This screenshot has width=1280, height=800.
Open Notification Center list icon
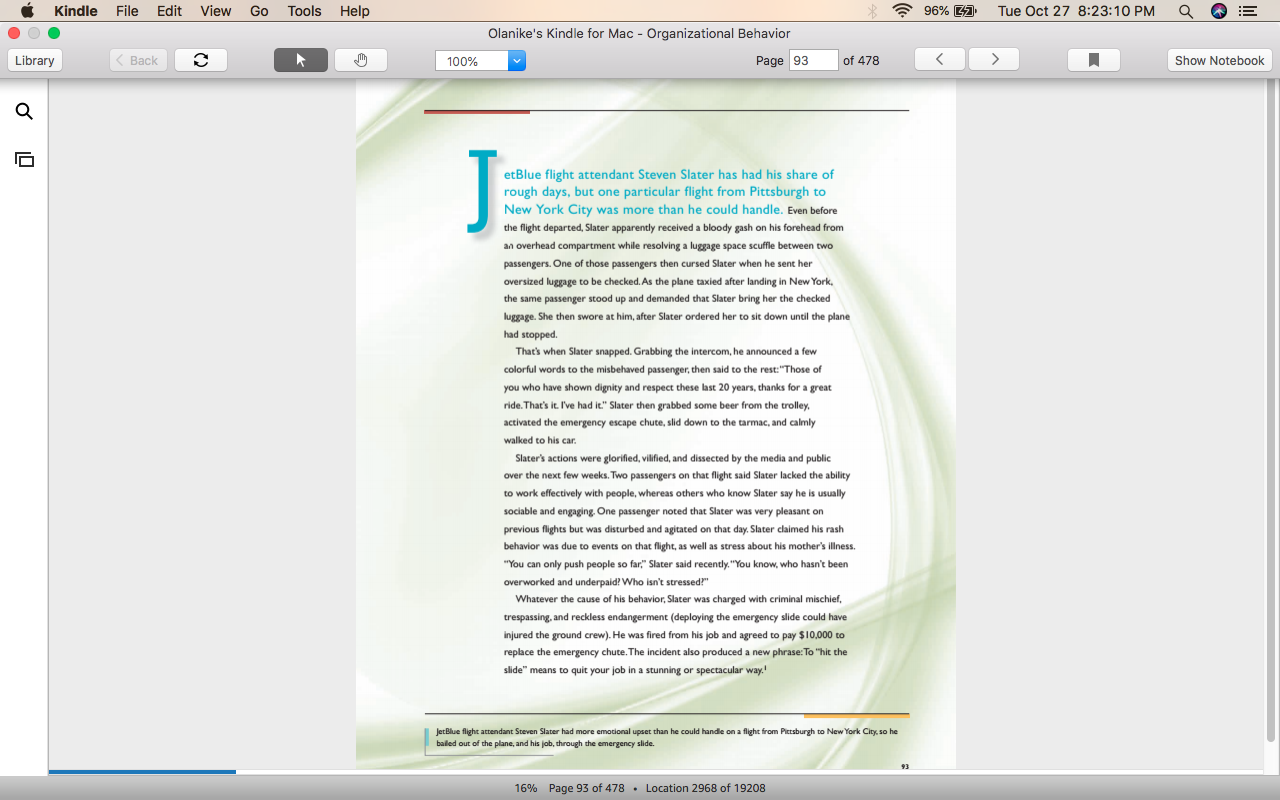click(1247, 11)
